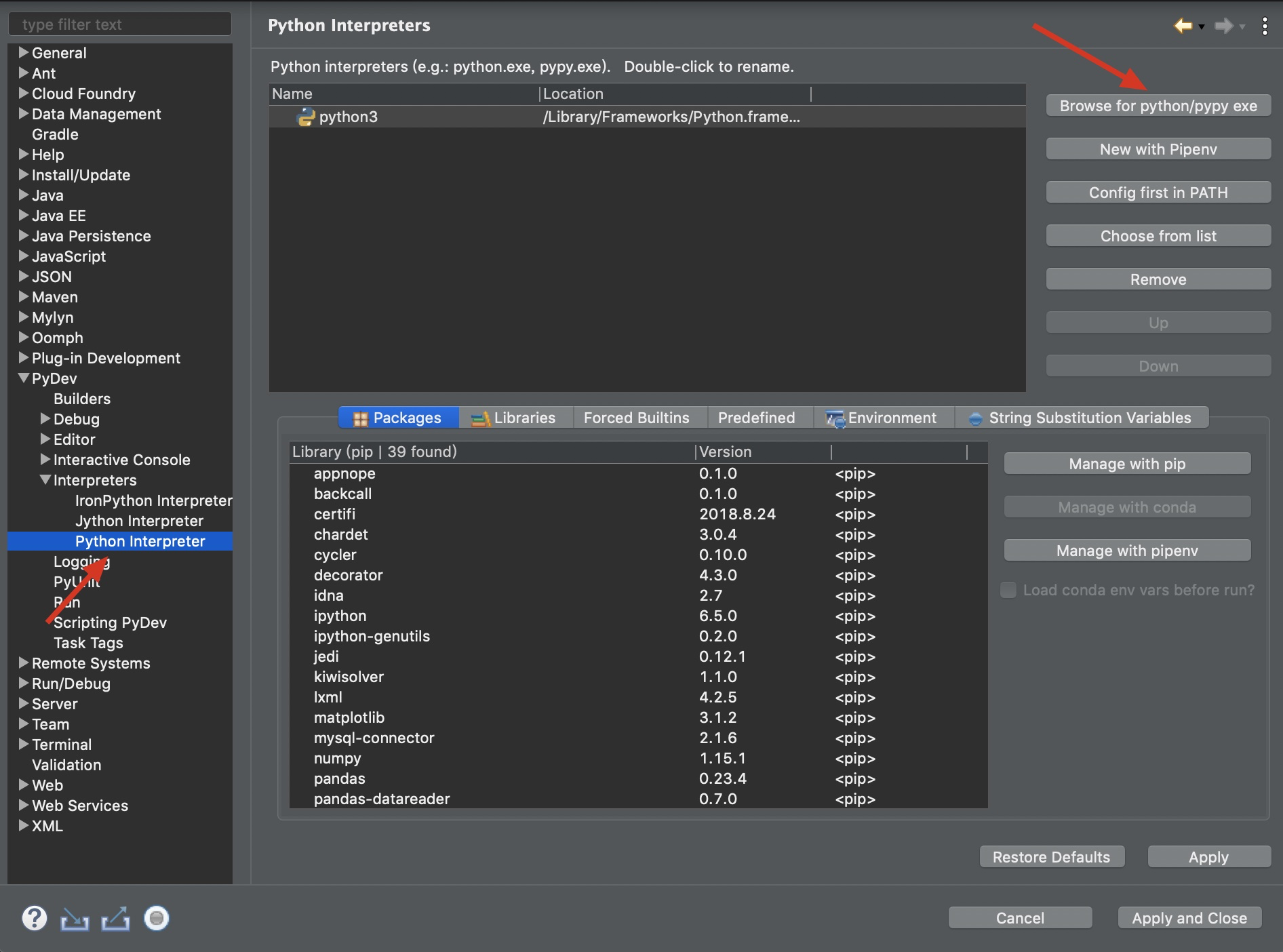Expand the Debug node under PyDev
Image resolution: width=1283 pixels, height=952 pixels.
tap(45, 418)
